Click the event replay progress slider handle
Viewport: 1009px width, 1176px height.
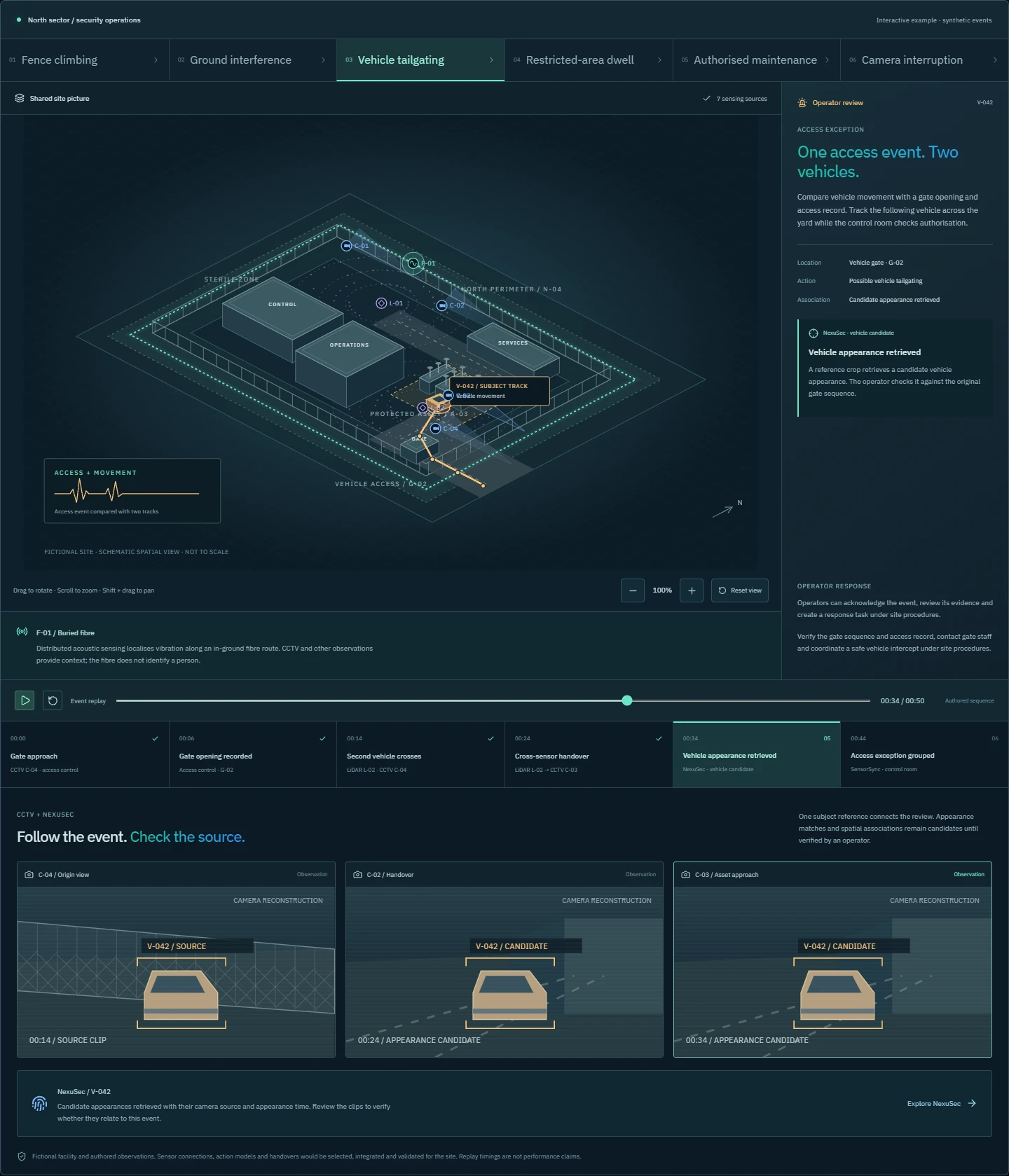[627, 700]
